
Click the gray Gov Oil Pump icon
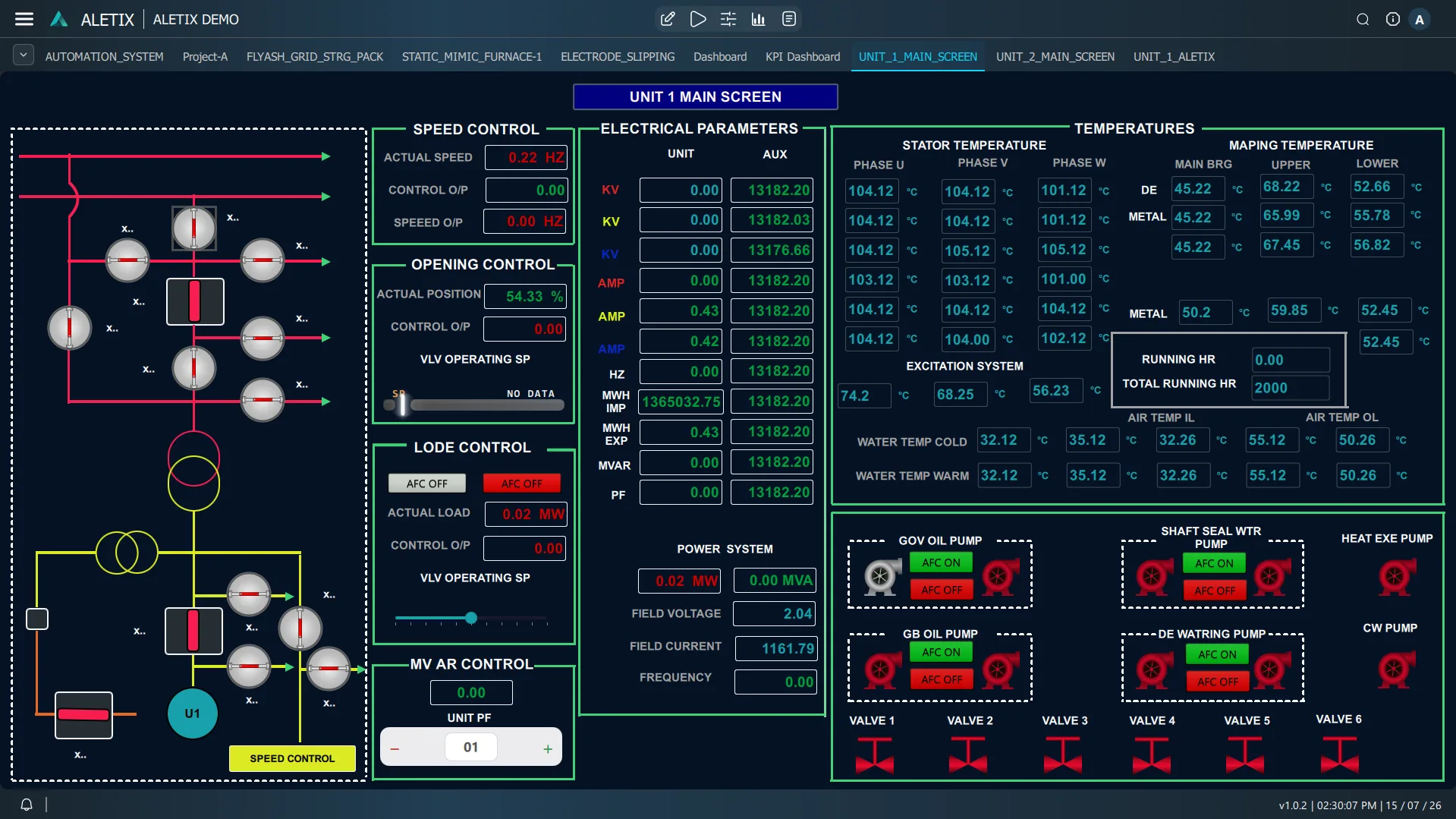pyautogui.click(x=881, y=577)
